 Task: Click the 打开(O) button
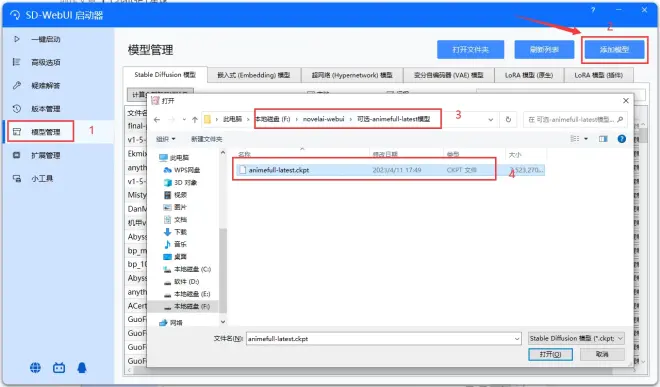(551, 355)
